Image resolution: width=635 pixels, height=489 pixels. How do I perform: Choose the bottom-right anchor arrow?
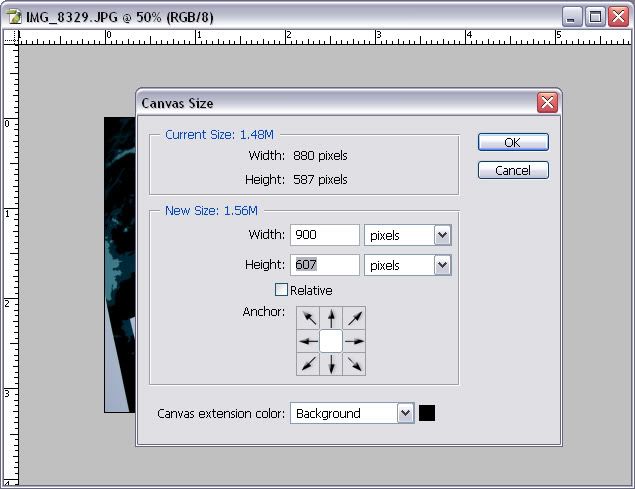pos(354,364)
